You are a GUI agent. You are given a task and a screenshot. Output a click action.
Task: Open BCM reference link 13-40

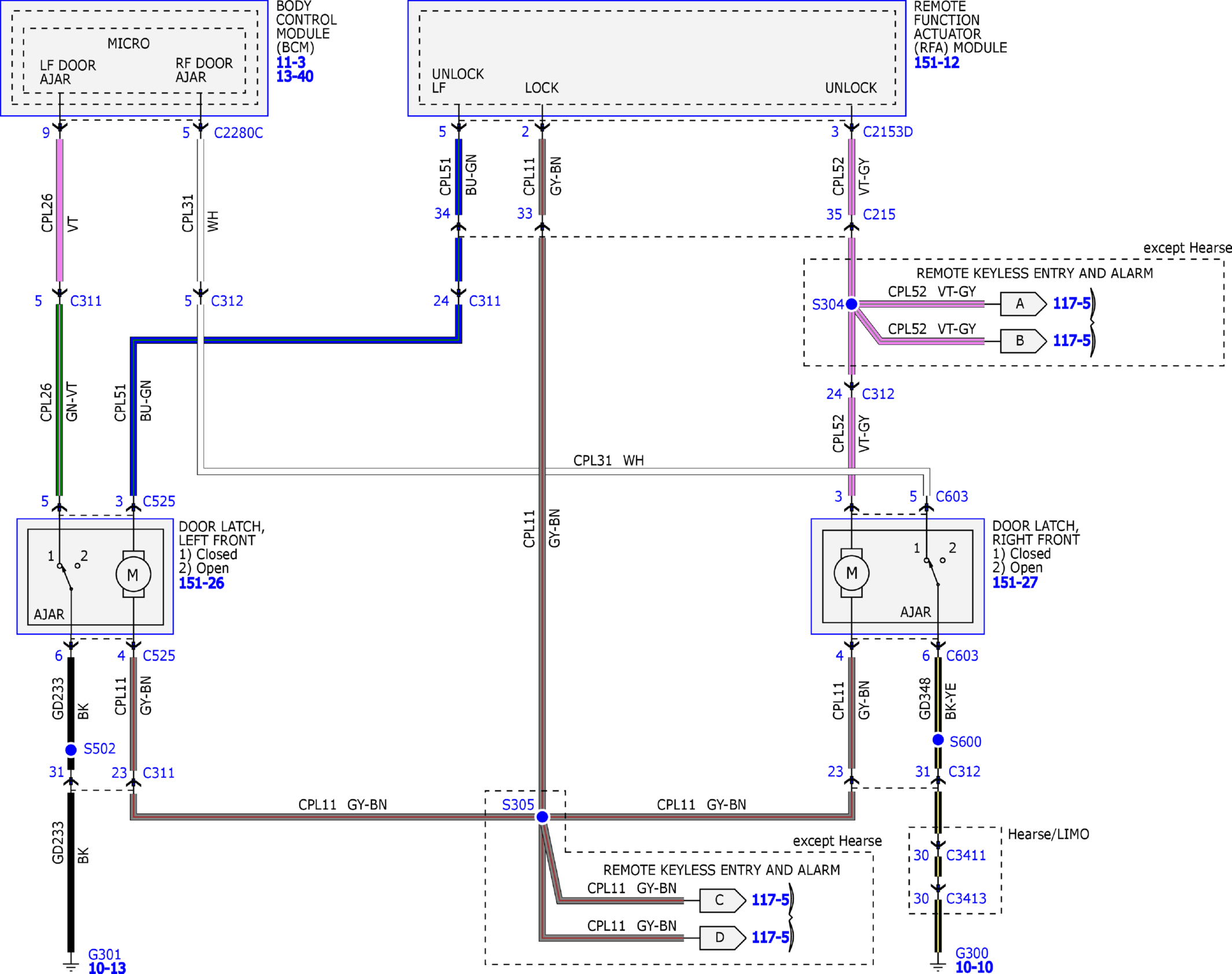click(294, 76)
